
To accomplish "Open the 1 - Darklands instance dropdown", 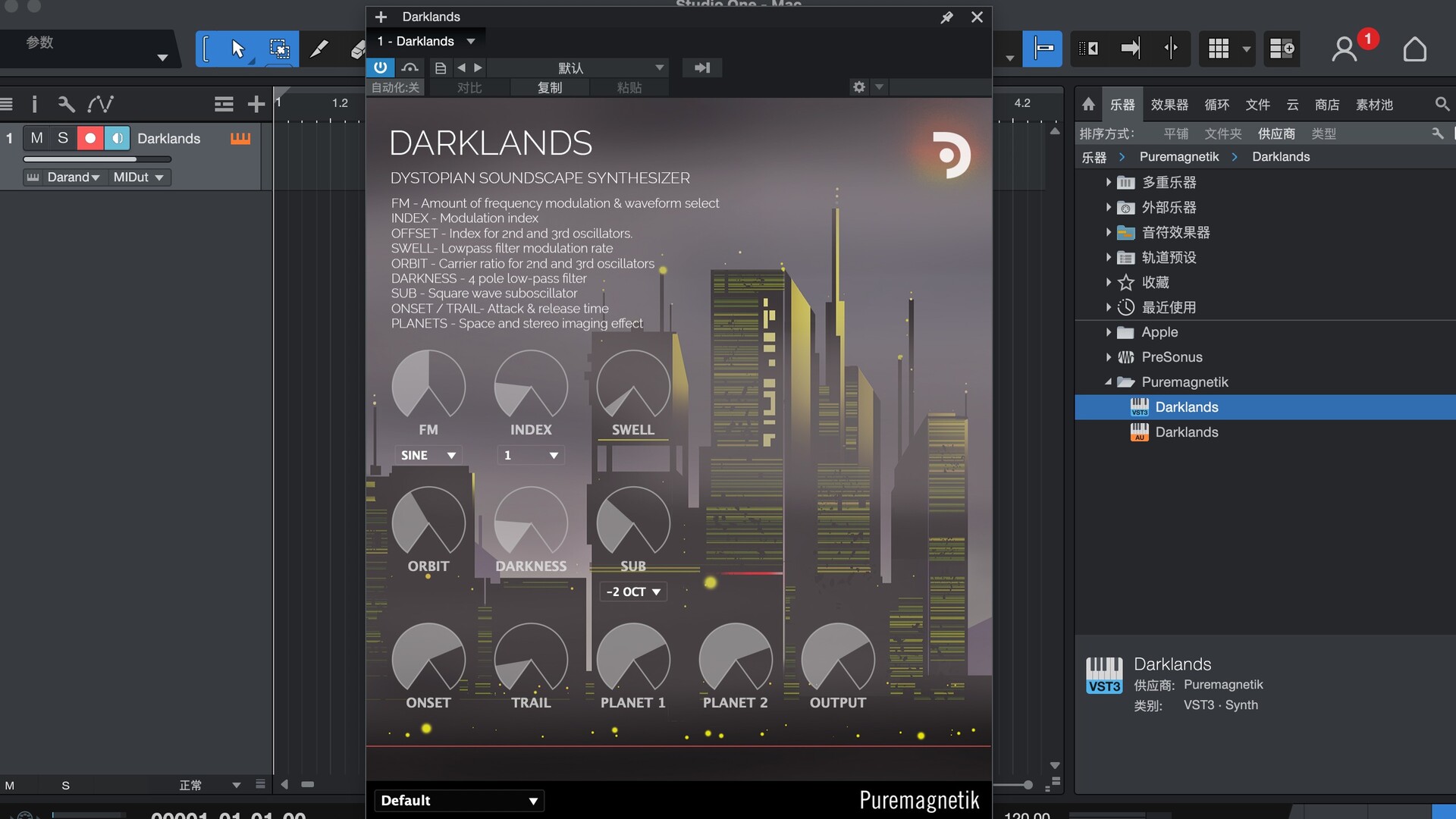I will [x=425, y=41].
